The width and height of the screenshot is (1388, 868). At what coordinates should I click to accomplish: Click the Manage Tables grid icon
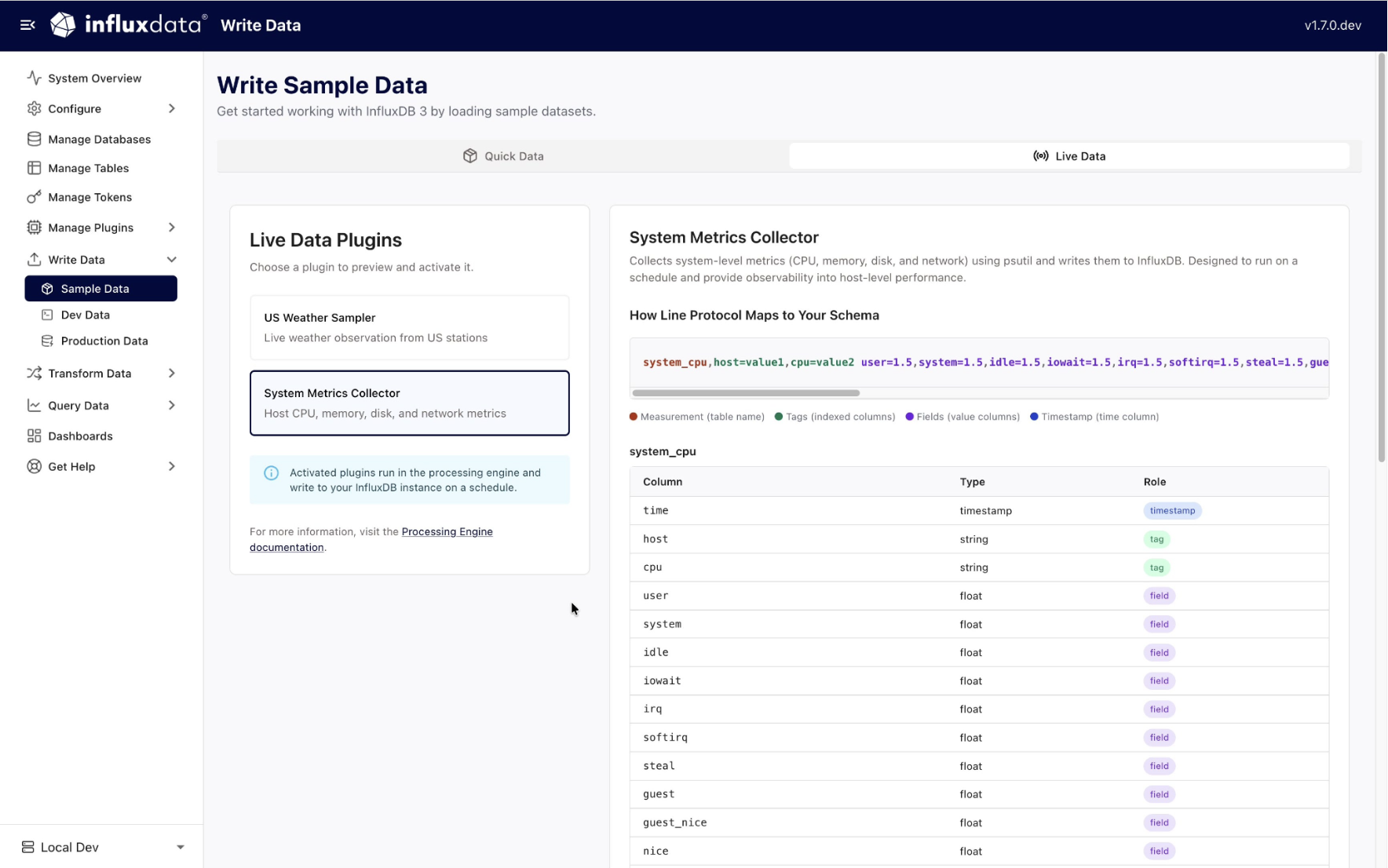tap(34, 168)
